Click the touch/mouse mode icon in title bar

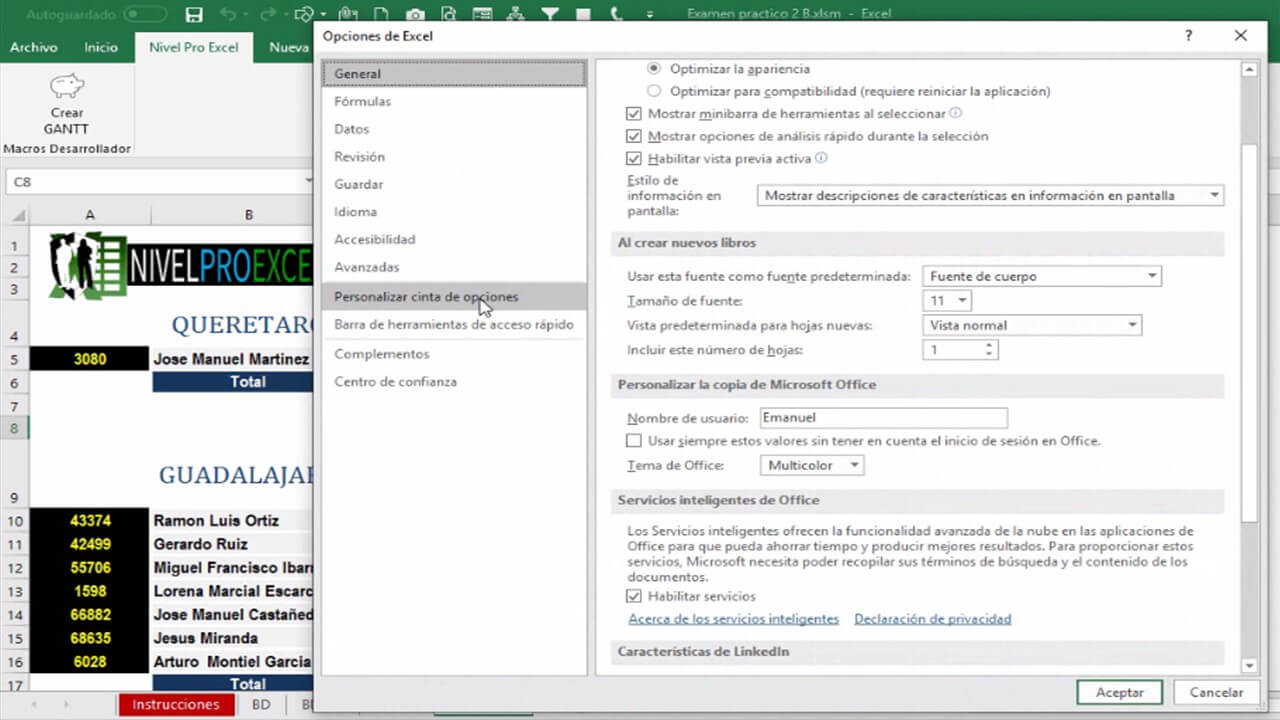coord(346,15)
